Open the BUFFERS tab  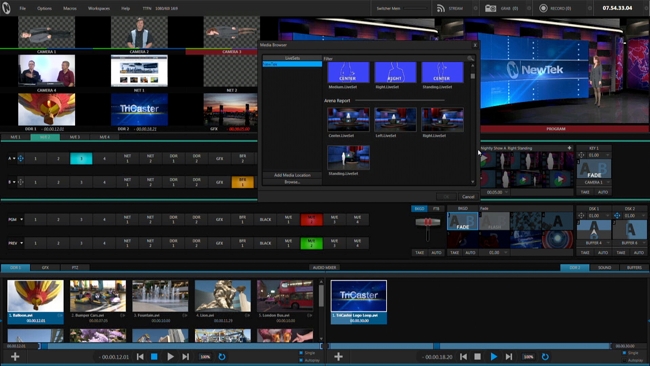click(x=634, y=268)
